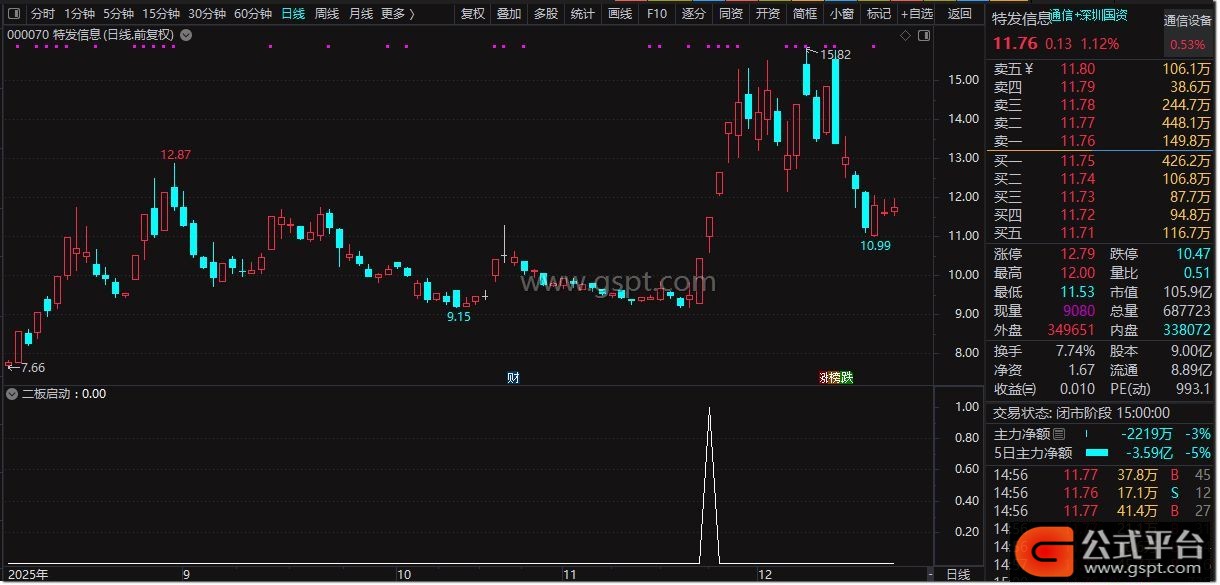Expand 更多 periods list
This screenshot has height=585, width=1220.
coord(398,14)
